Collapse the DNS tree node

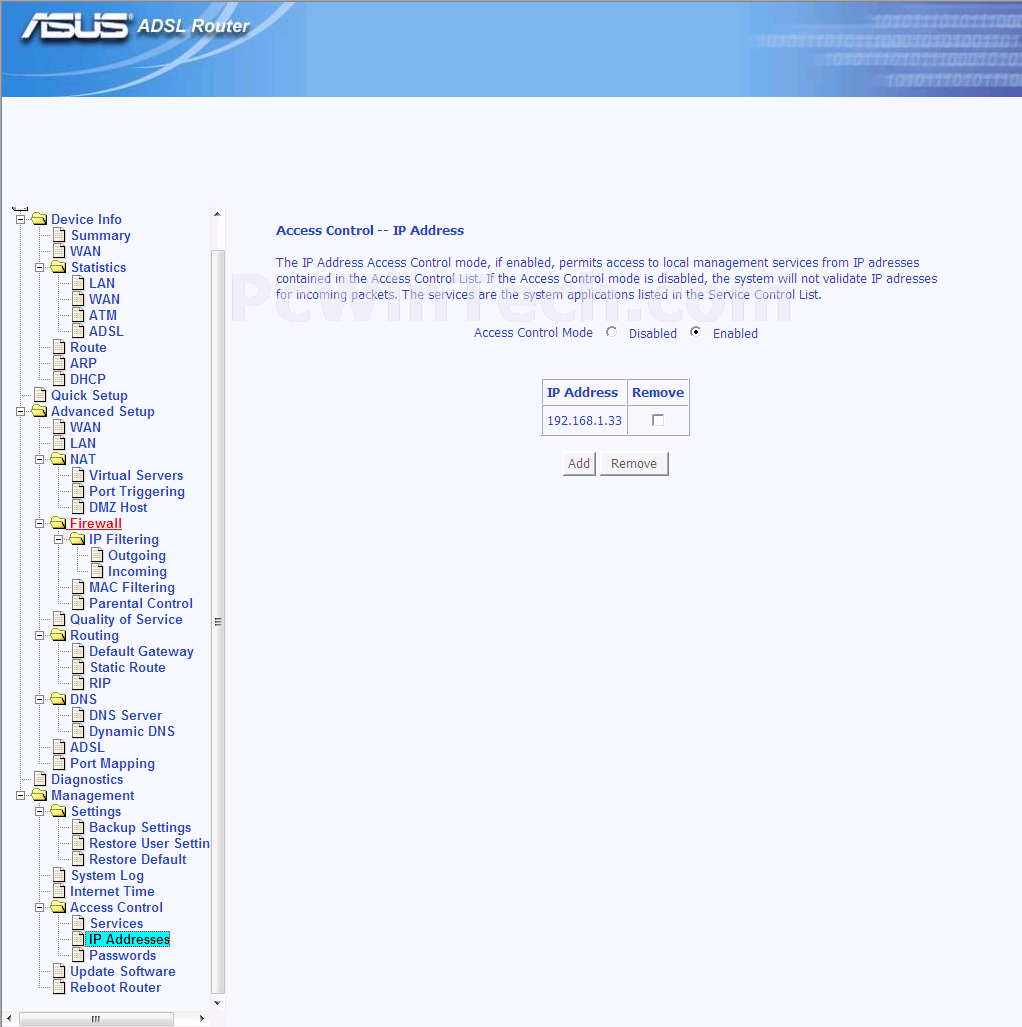(x=39, y=700)
